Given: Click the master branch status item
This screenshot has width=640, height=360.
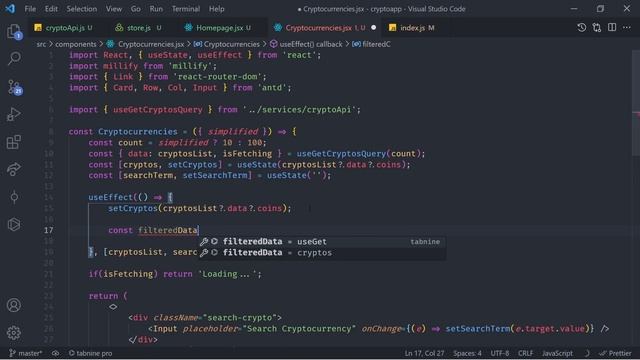Looking at the screenshot, I should tap(25, 353).
